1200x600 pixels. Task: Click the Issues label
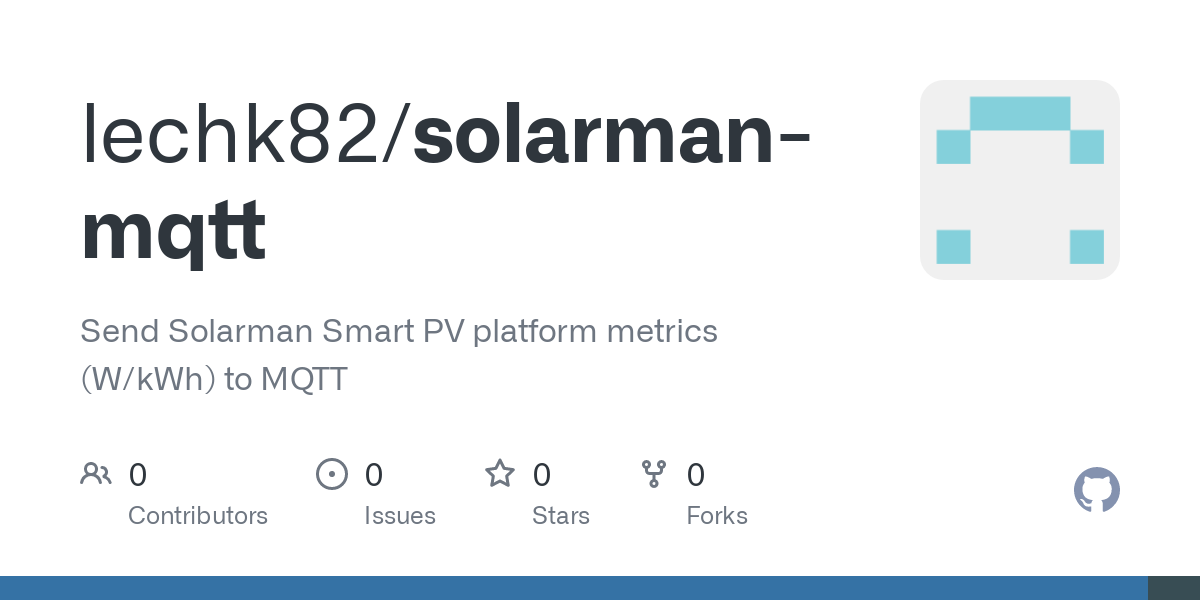tap(400, 516)
